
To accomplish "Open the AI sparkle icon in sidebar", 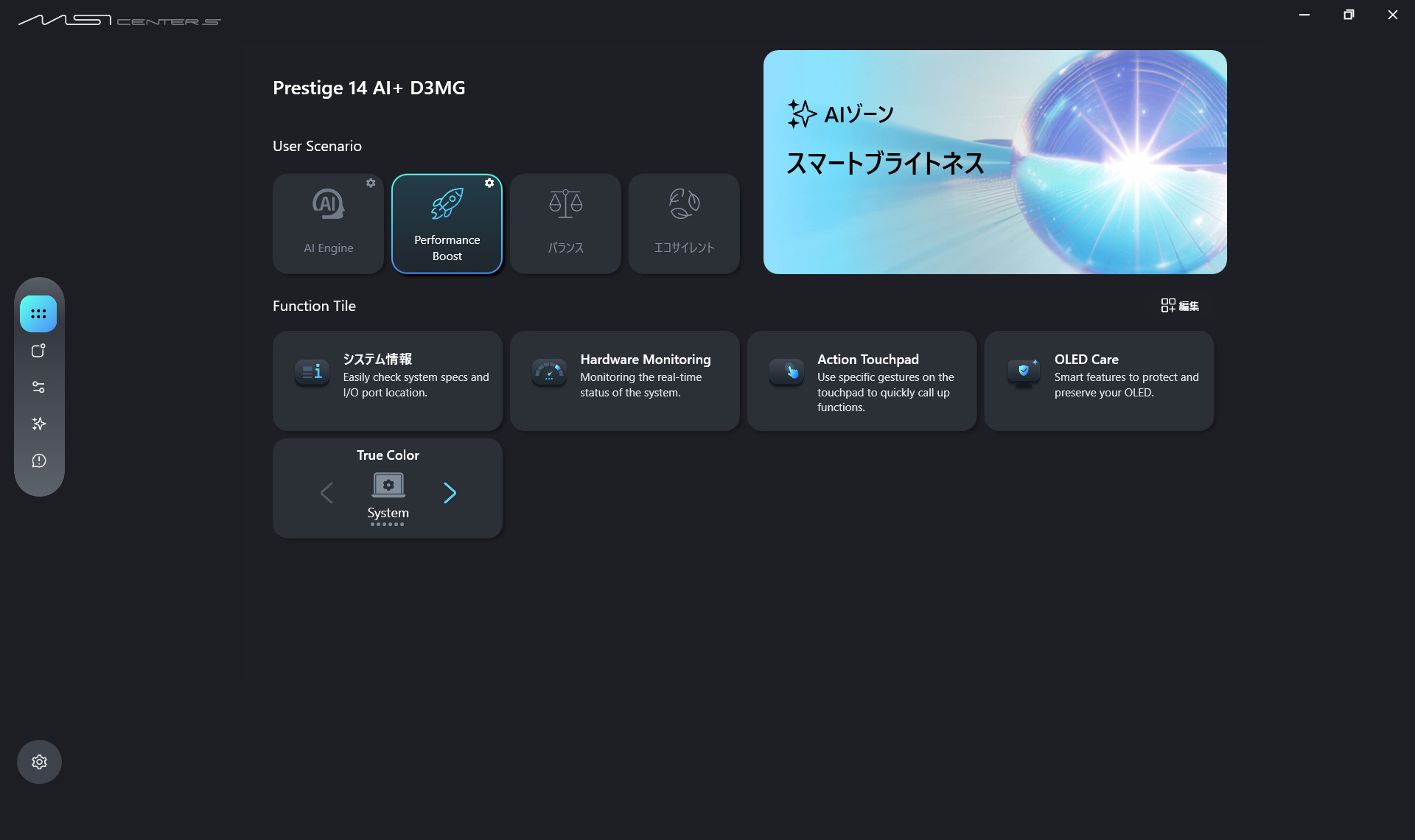I will click(x=38, y=424).
